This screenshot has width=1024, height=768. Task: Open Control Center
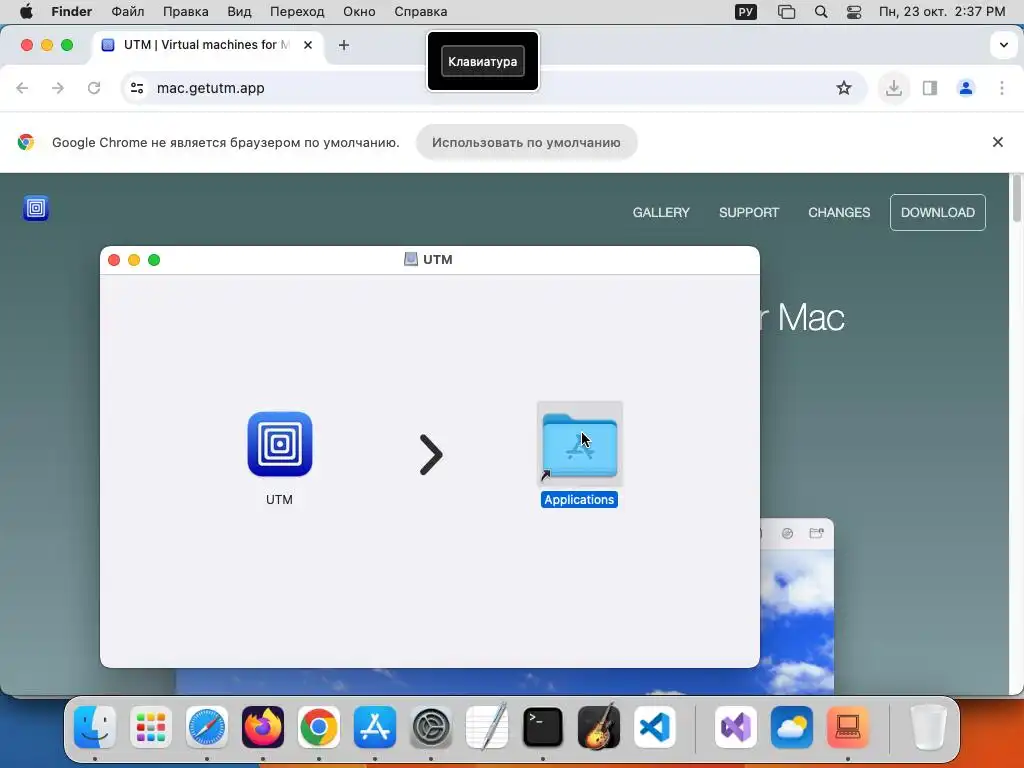[x=854, y=12]
